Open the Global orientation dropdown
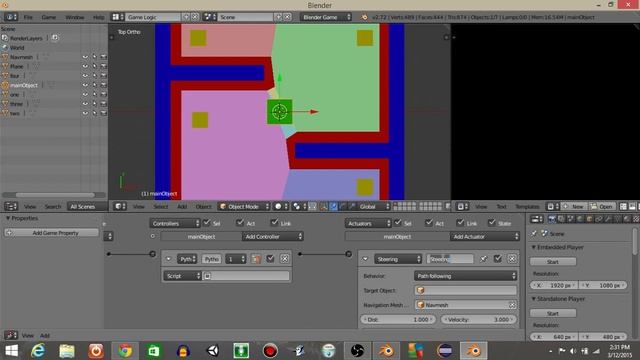This screenshot has height=360, width=640. (373, 207)
